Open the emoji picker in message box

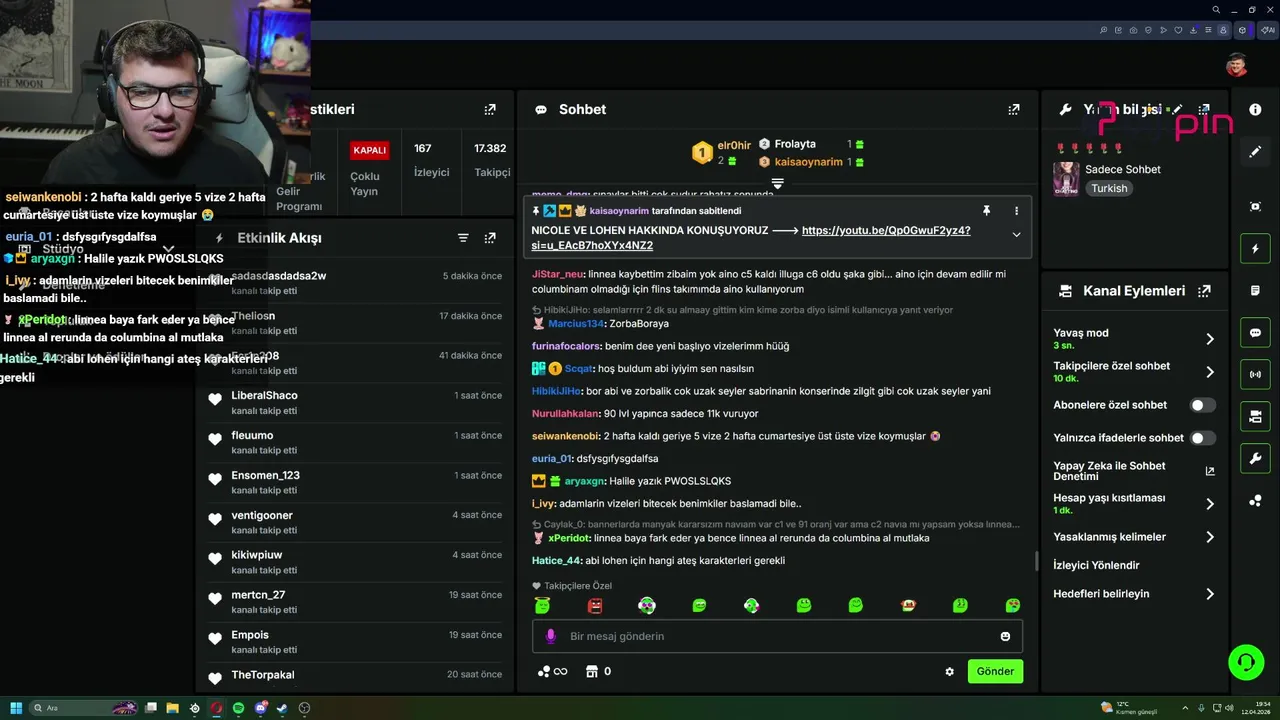pyautogui.click(x=1005, y=636)
